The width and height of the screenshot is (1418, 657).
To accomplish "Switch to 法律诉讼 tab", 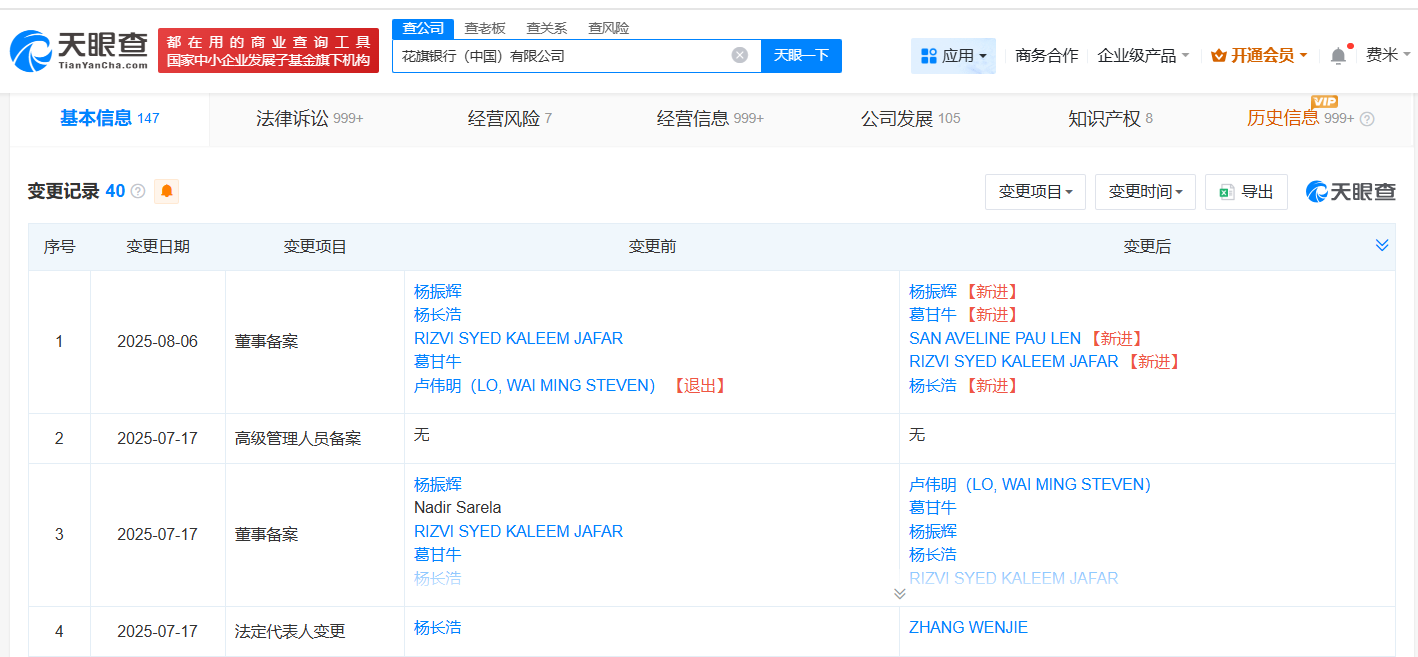I will click(309, 119).
